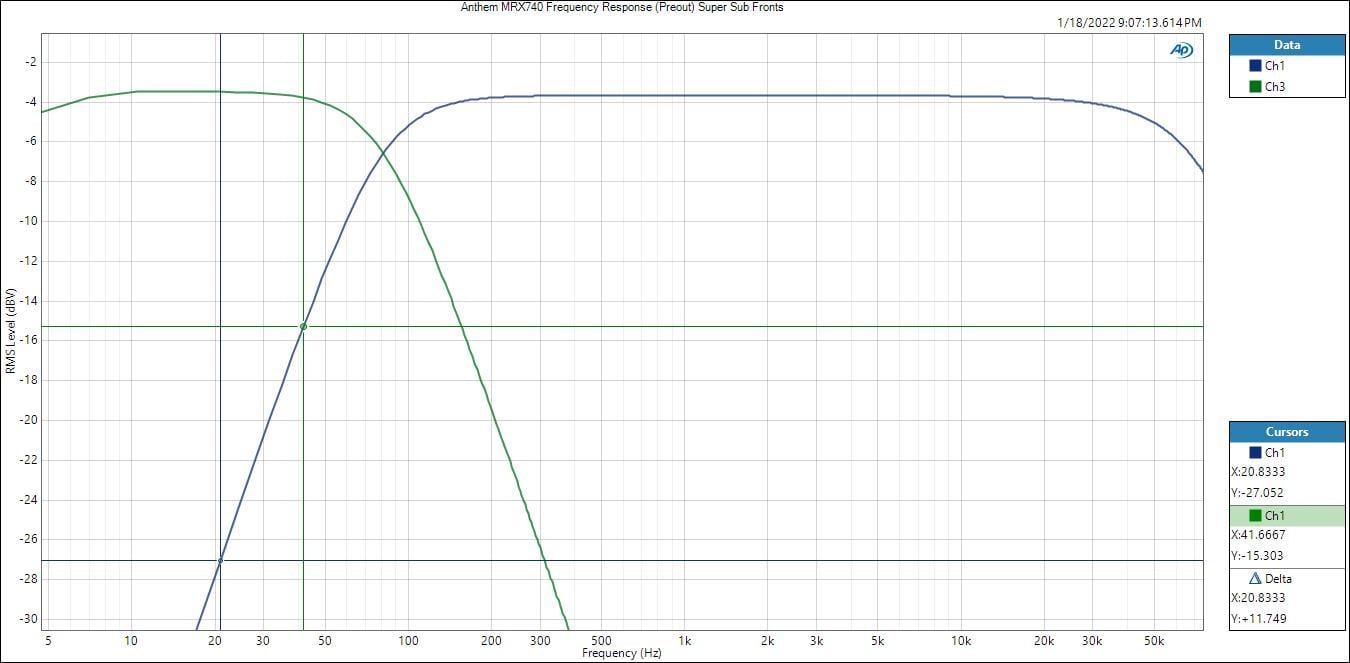The height and width of the screenshot is (663, 1350).
Task: Click the Frequency (Hz) axis title
Action: 621,653
